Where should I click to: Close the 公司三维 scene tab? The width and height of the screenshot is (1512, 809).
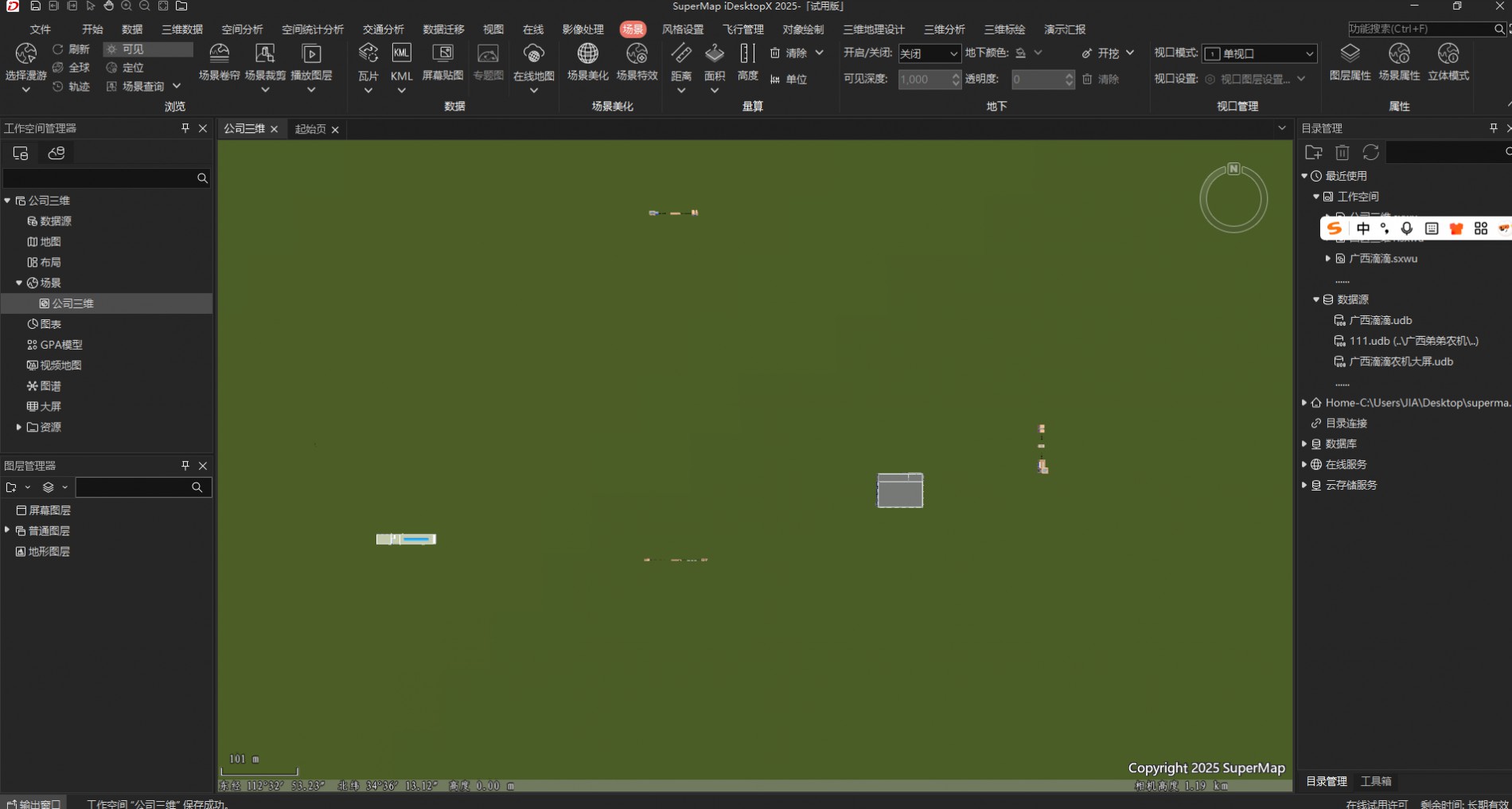click(275, 129)
